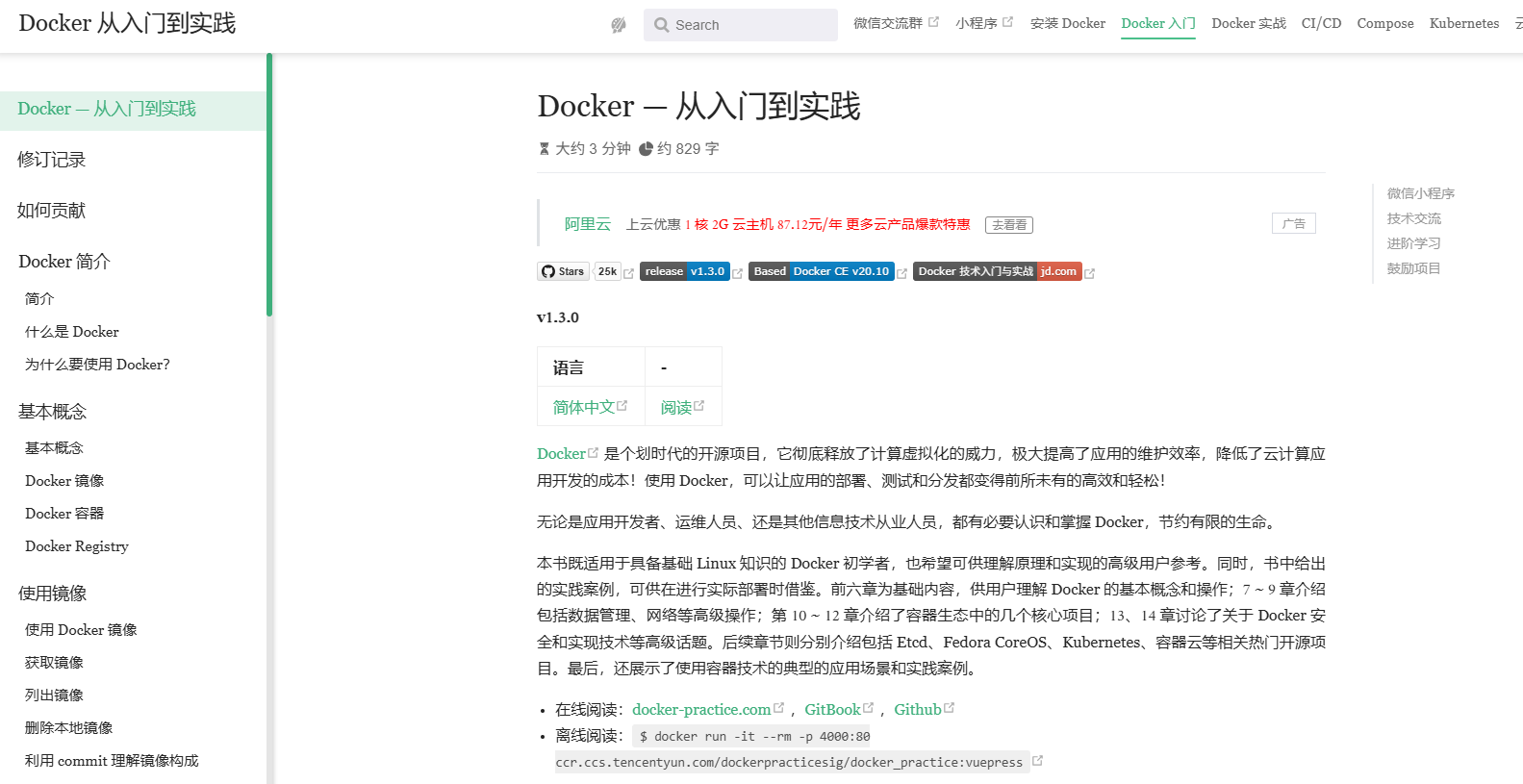Open 为什么要使用 Docker? page
Screen dimensions: 1523x784
97,365
